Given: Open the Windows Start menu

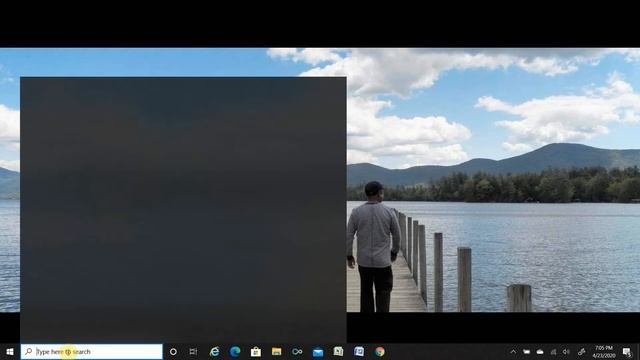Looking at the screenshot, I should [10, 351].
